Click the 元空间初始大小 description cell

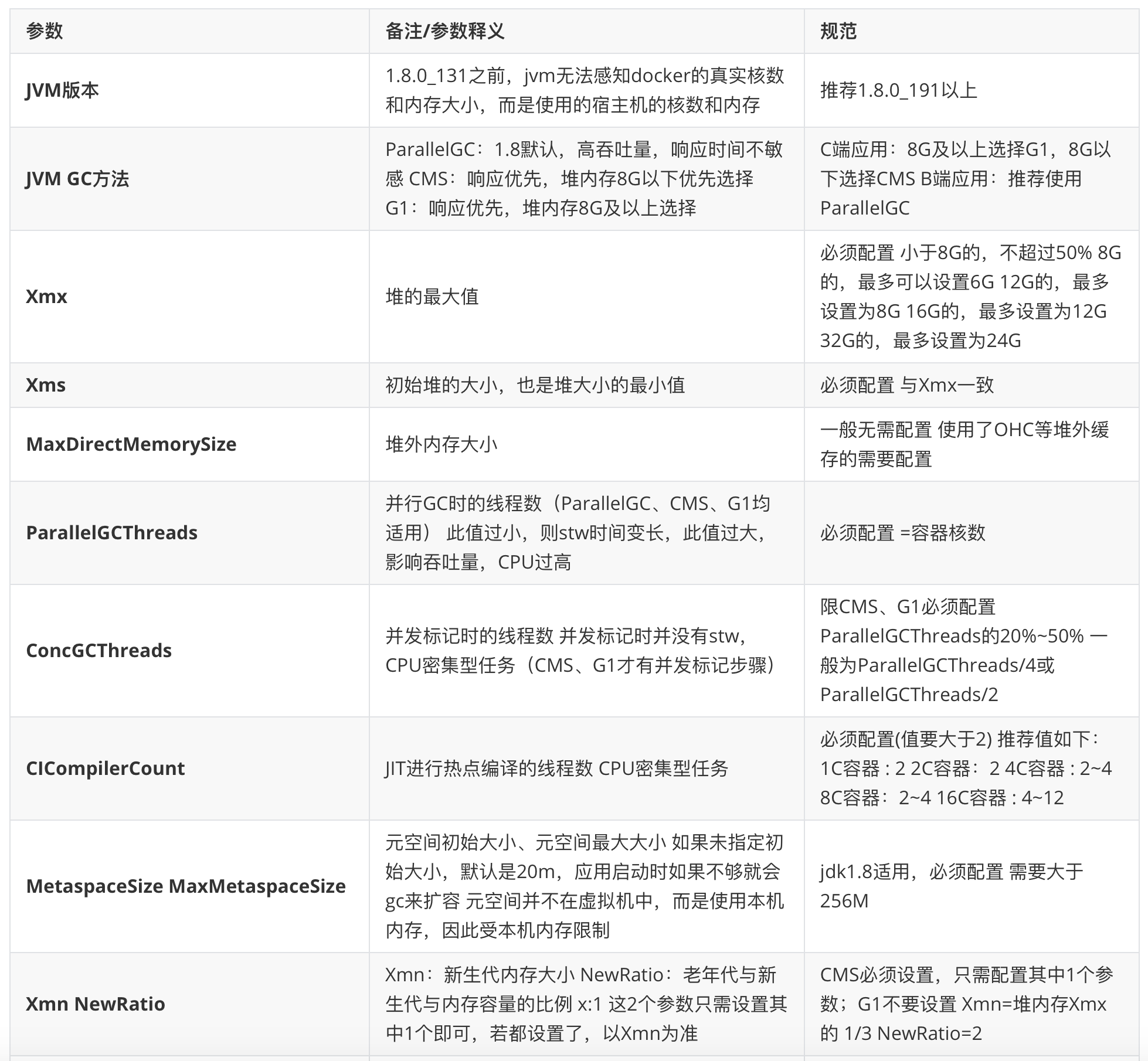coord(586,886)
